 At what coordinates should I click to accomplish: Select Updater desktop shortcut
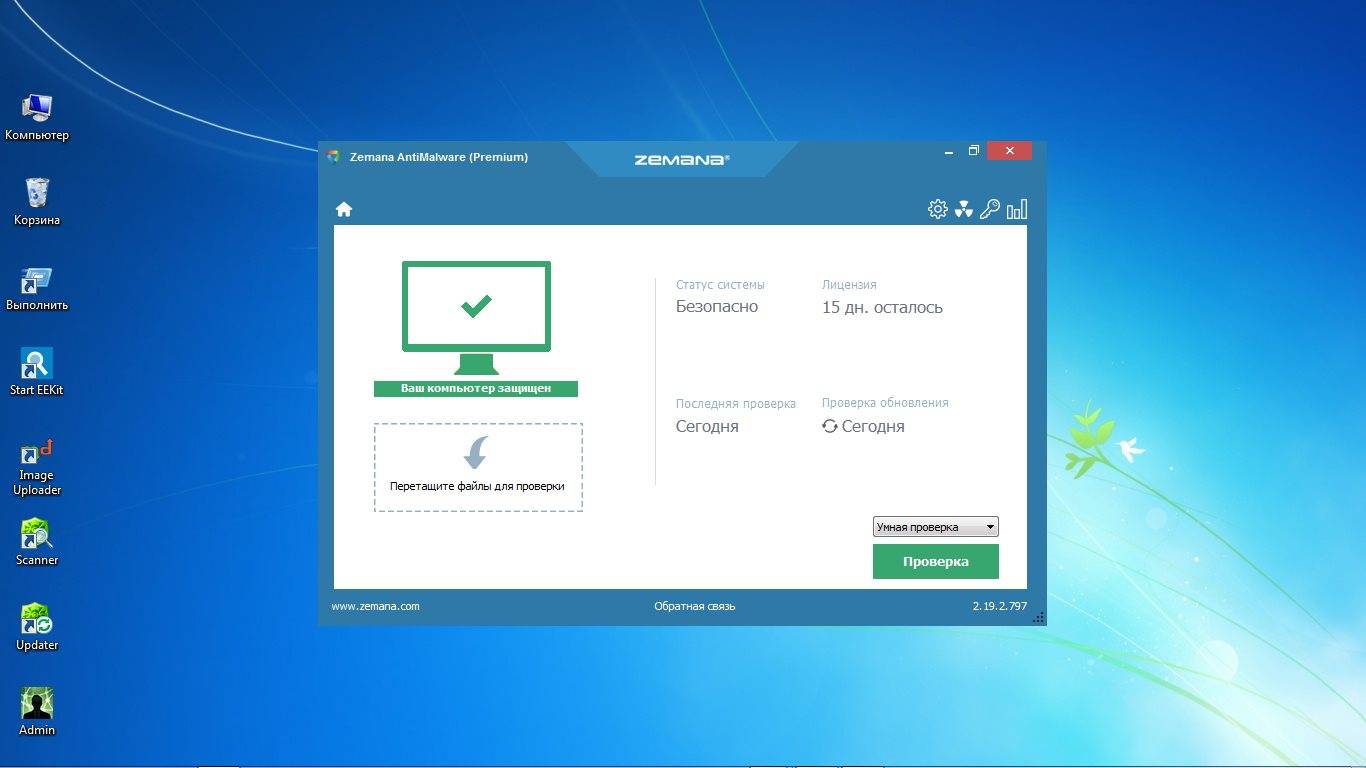[x=37, y=627]
